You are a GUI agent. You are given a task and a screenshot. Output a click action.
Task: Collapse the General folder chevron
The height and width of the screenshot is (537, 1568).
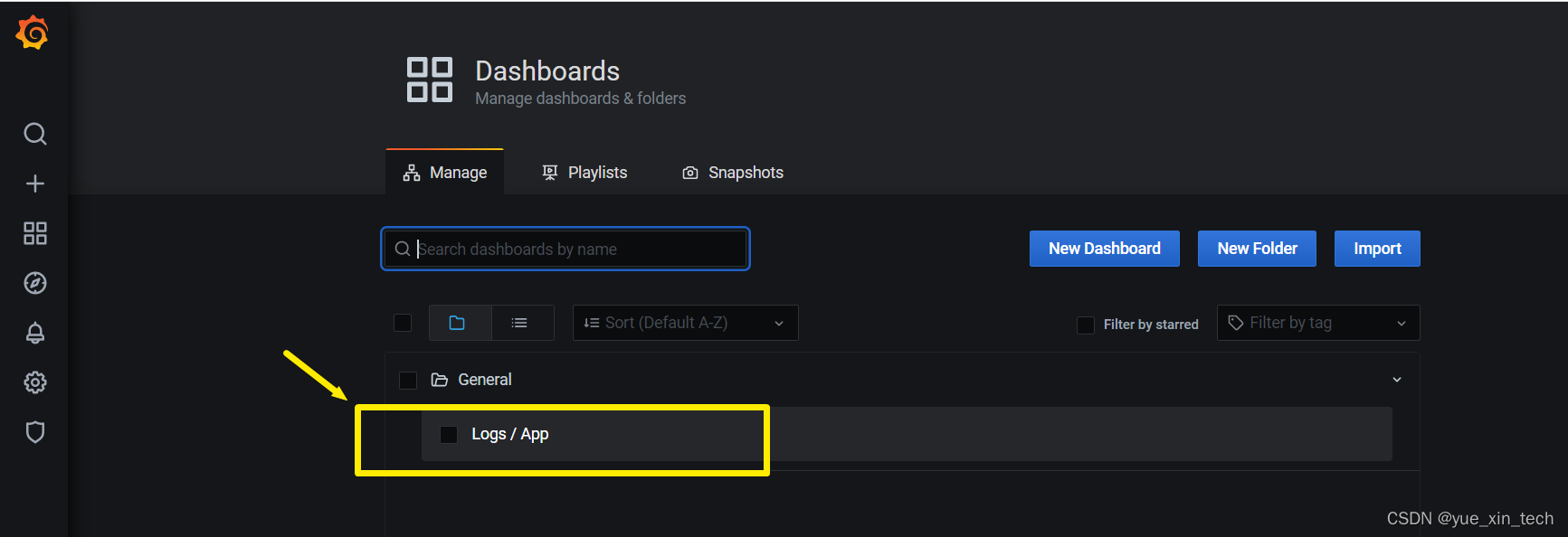(x=1397, y=380)
